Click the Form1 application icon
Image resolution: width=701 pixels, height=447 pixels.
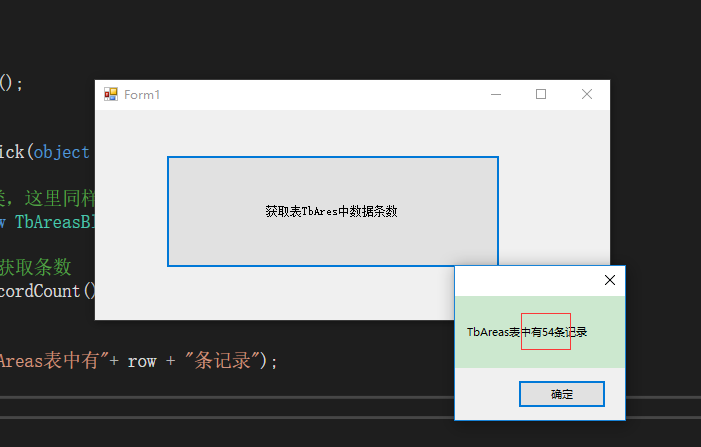[x=111, y=94]
